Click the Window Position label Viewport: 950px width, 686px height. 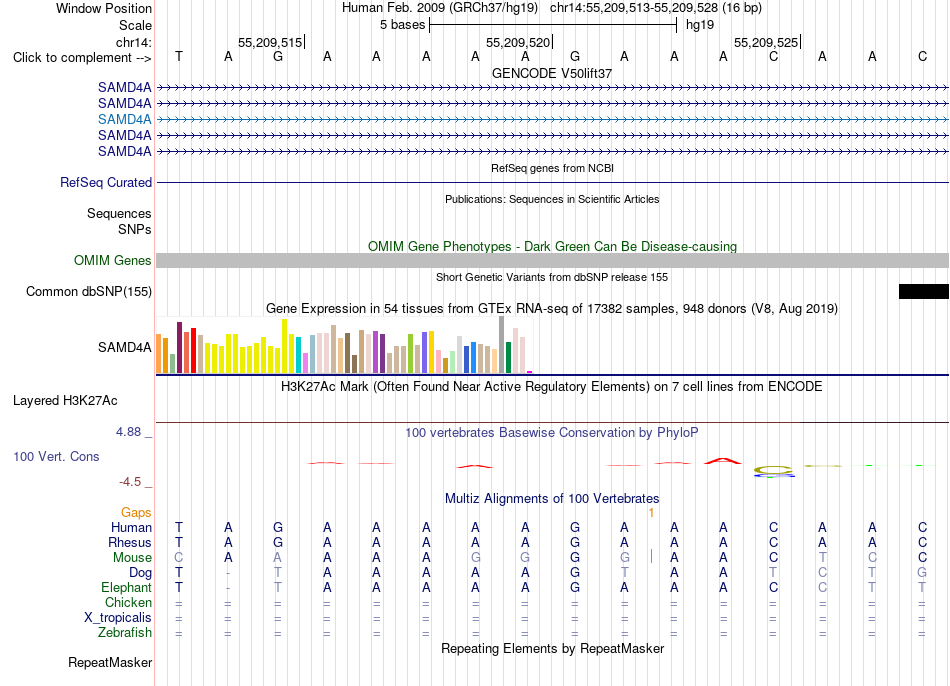click(104, 8)
